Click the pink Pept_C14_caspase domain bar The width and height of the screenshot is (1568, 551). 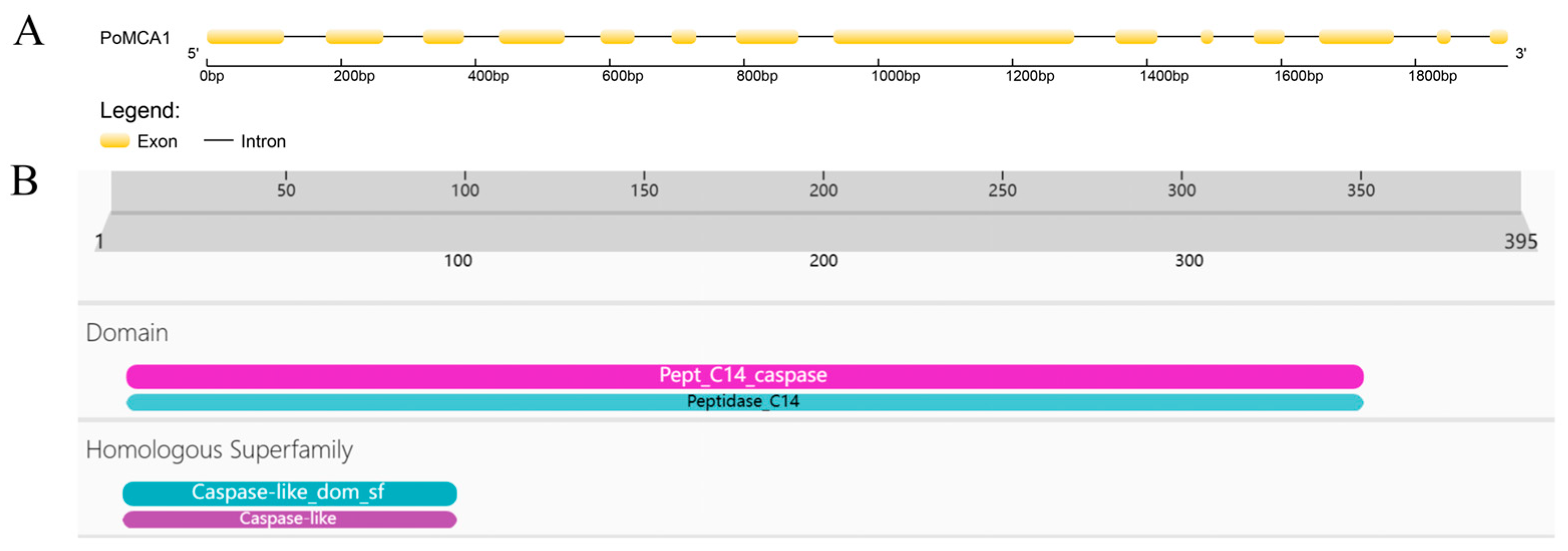pos(744,376)
